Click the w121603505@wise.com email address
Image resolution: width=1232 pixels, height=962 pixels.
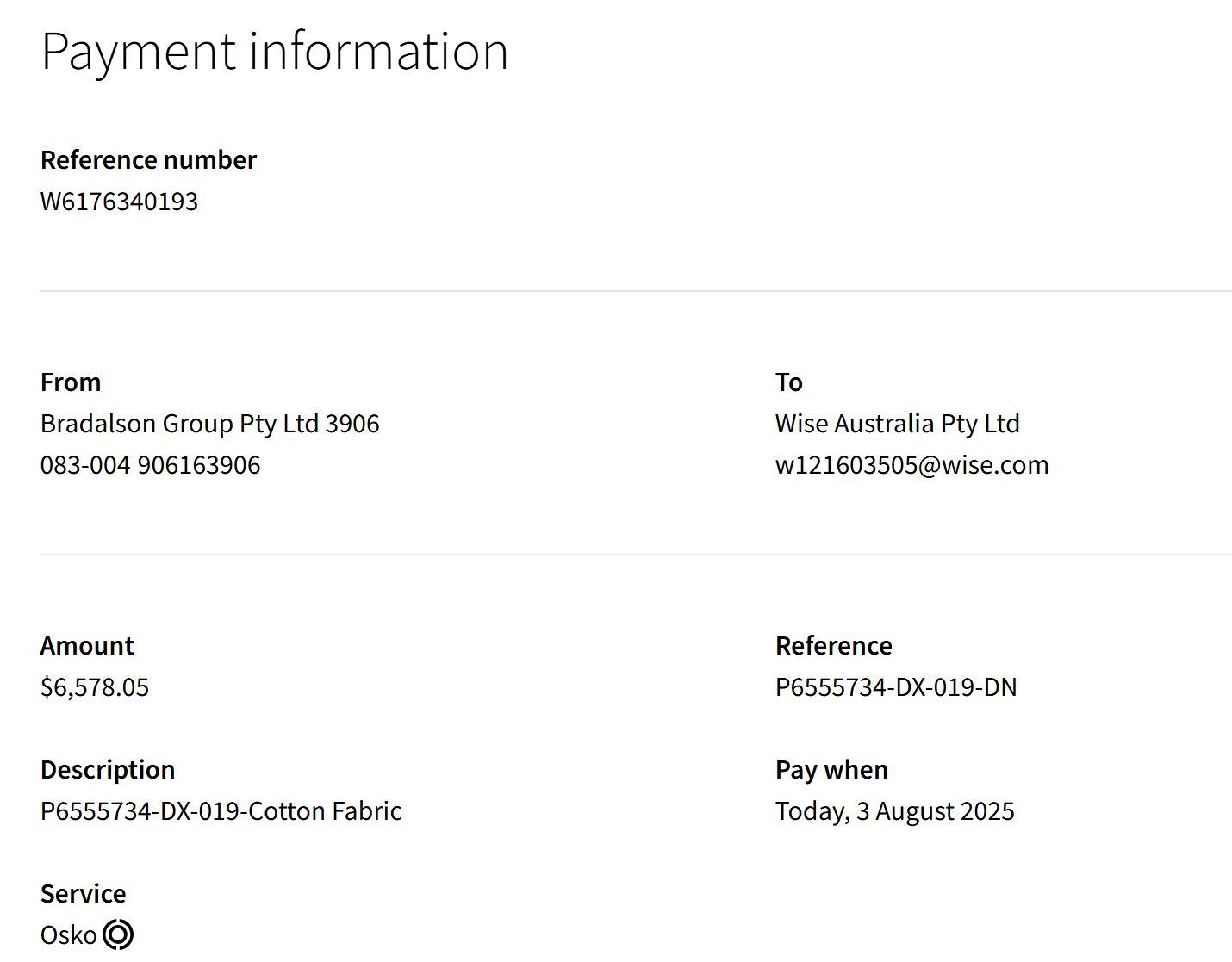click(912, 465)
